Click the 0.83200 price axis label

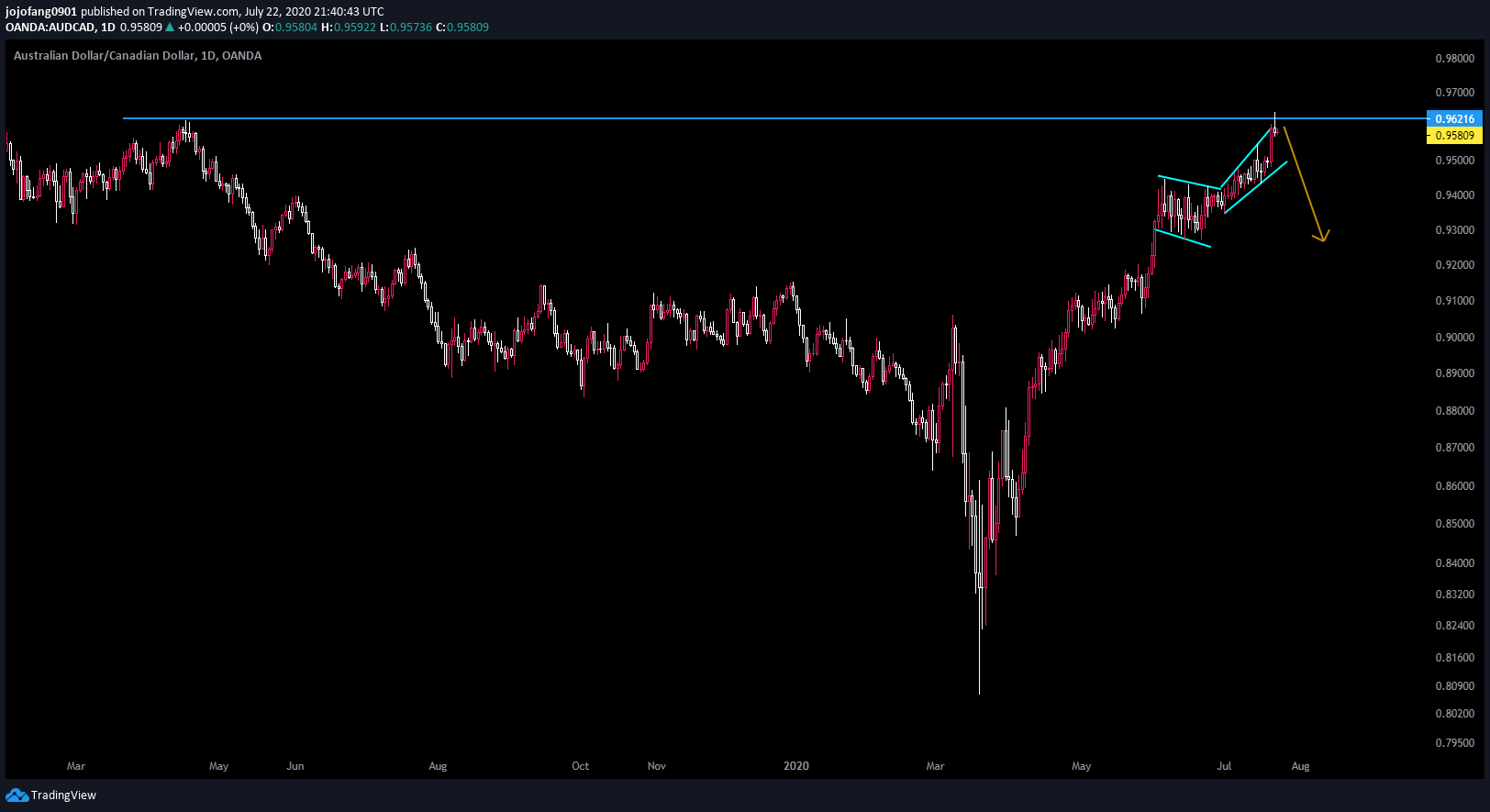click(x=1455, y=595)
